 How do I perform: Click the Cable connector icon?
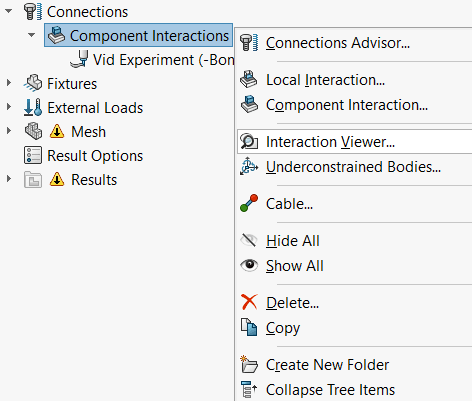249,203
